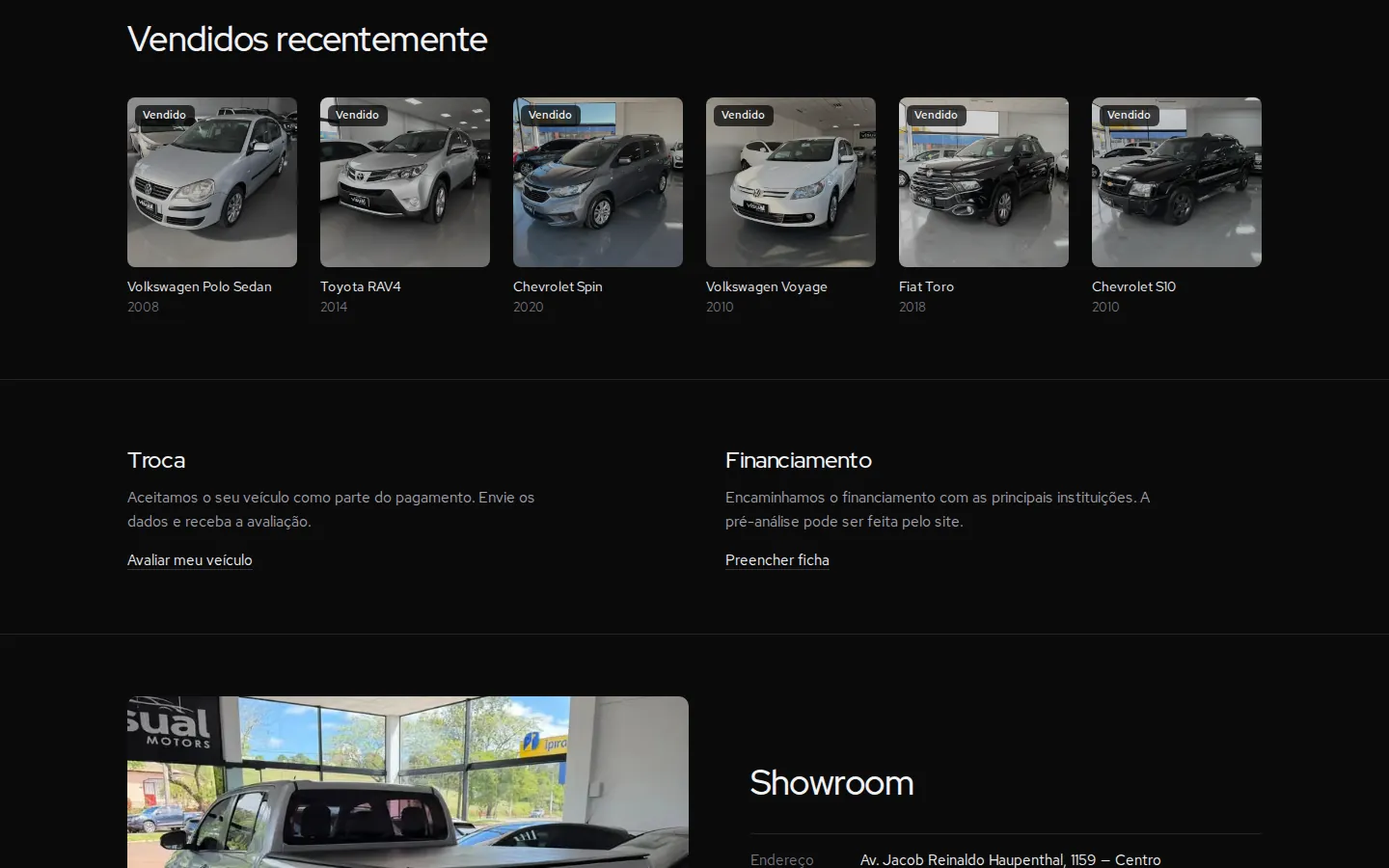Open the Chevrolet Spin photo
Image resolution: width=1389 pixels, height=868 pixels.
(x=598, y=182)
